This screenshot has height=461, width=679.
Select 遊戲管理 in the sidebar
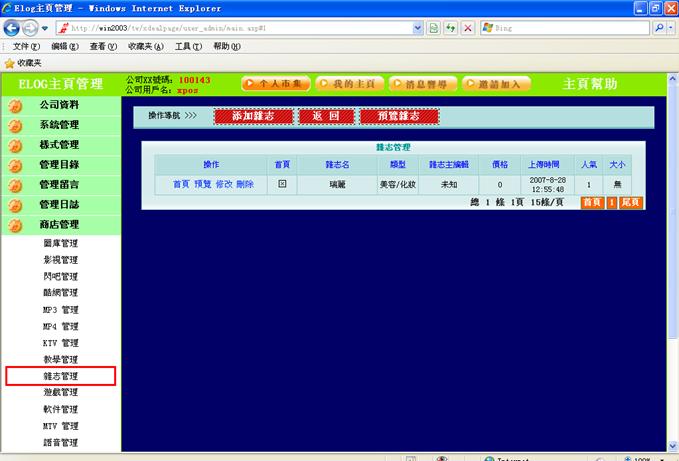pyautogui.click(x=60, y=393)
